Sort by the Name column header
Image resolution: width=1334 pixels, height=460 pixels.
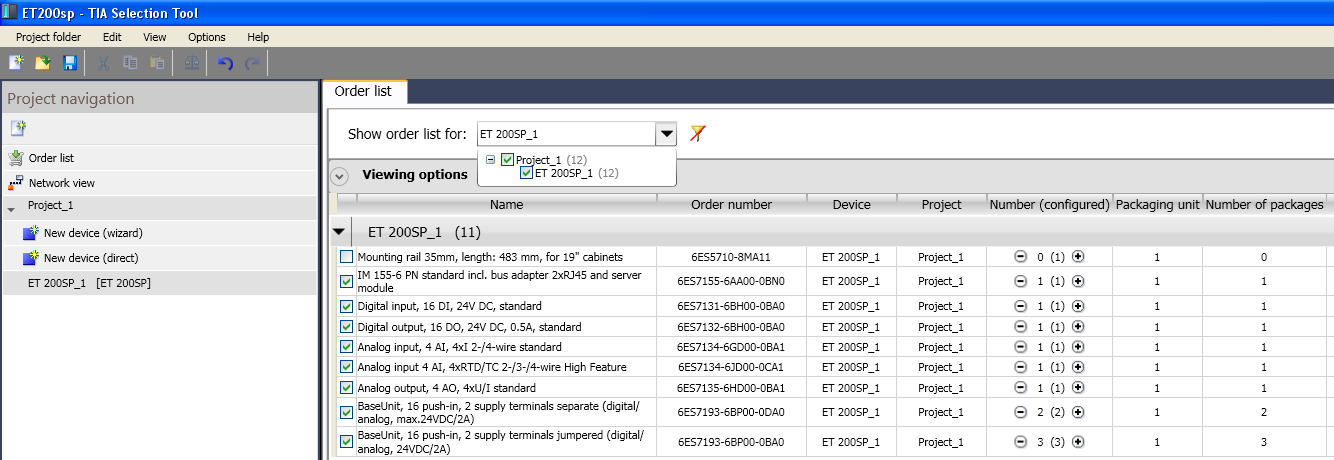click(x=507, y=204)
